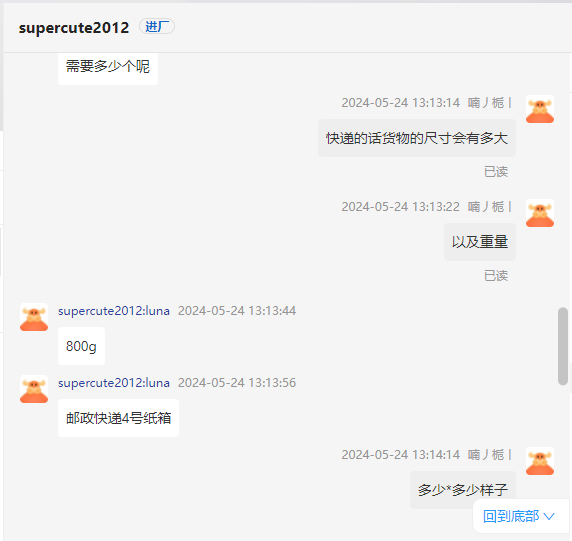Open sender avatar on 13:13:22 message

click(x=540, y=213)
